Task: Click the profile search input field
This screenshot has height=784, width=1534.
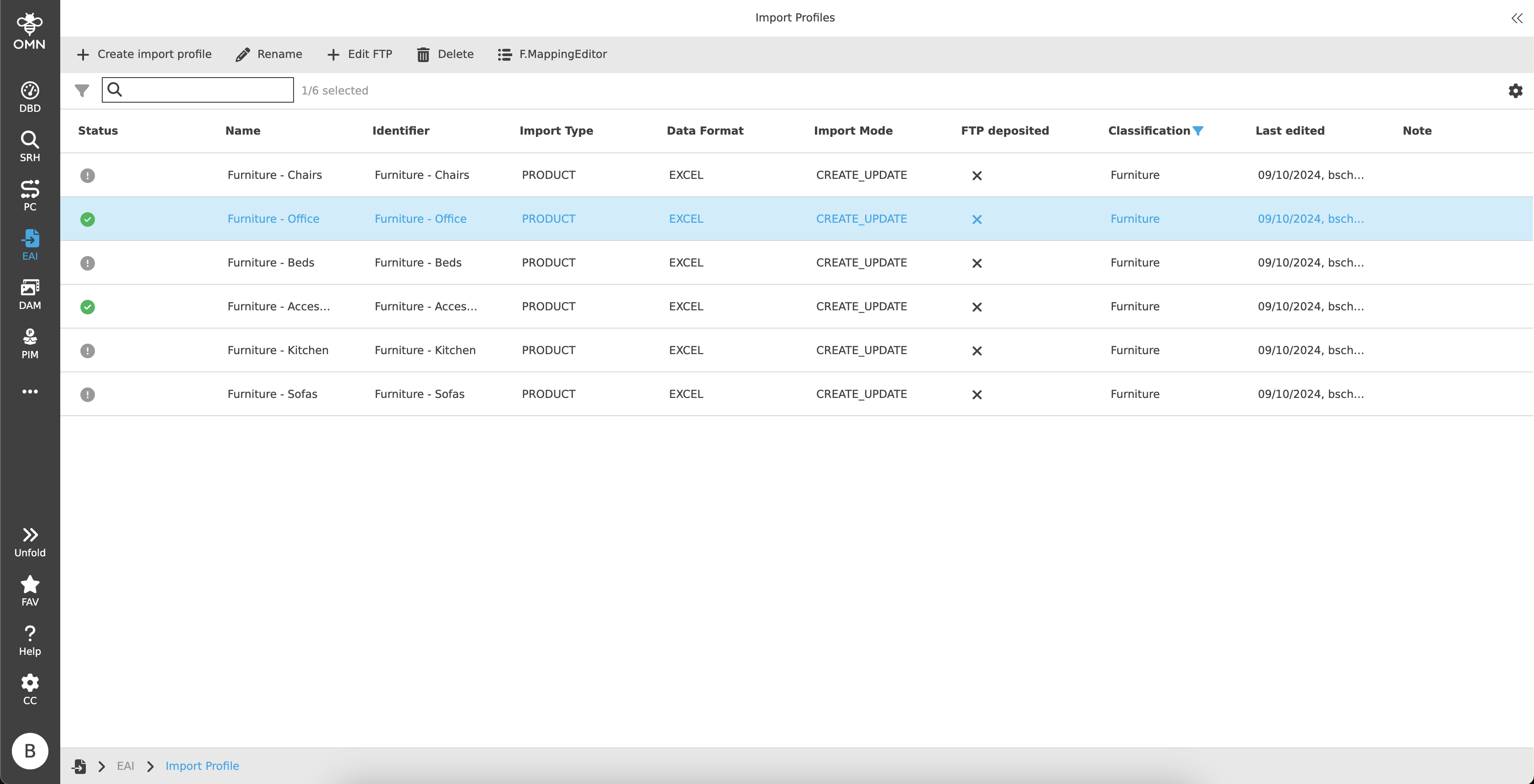Action: click(205, 90)
